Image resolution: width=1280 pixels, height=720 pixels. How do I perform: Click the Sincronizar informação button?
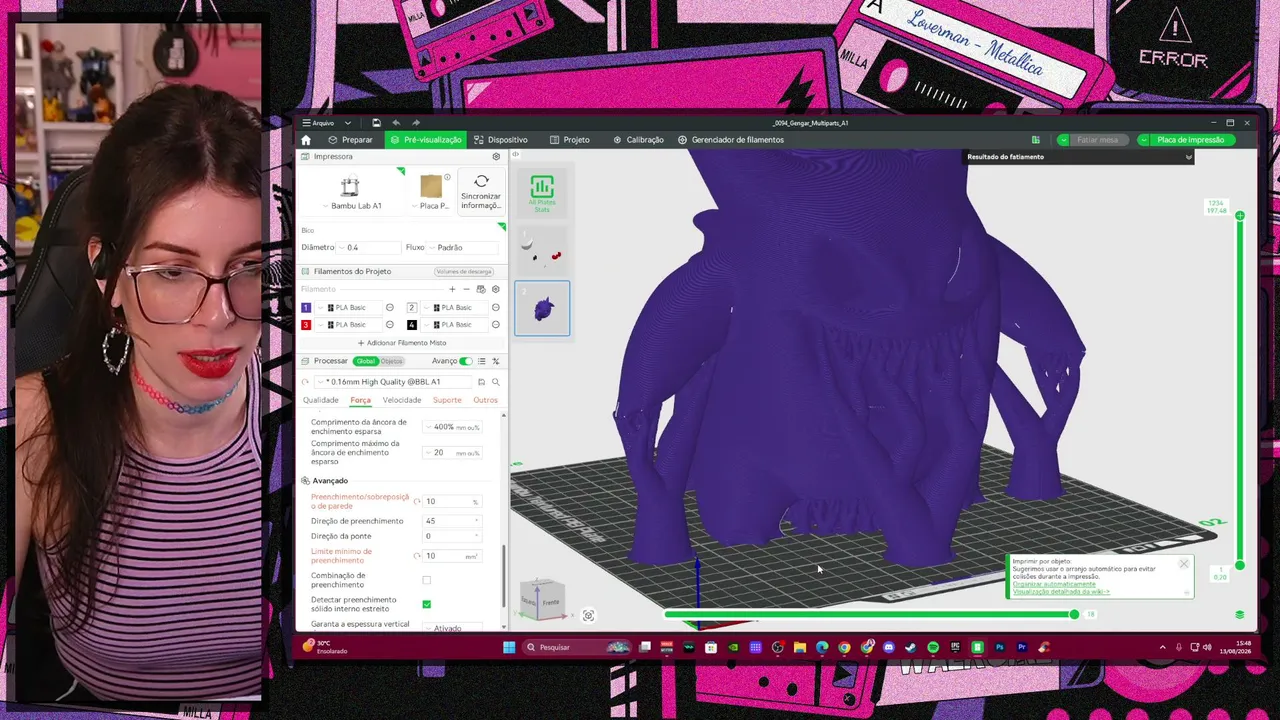[481, 191]
